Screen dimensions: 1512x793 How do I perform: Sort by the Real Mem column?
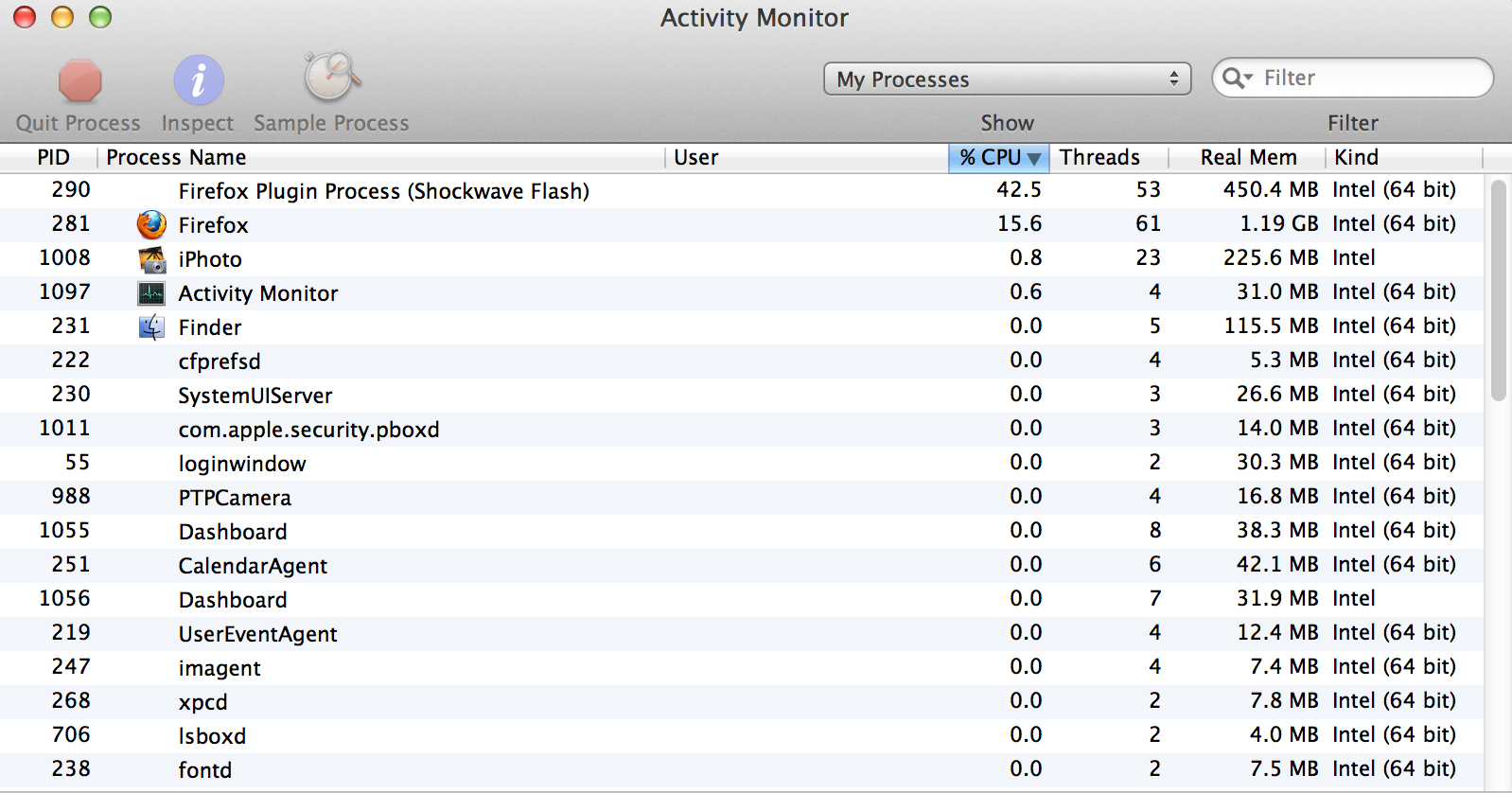coord(1247,157)
